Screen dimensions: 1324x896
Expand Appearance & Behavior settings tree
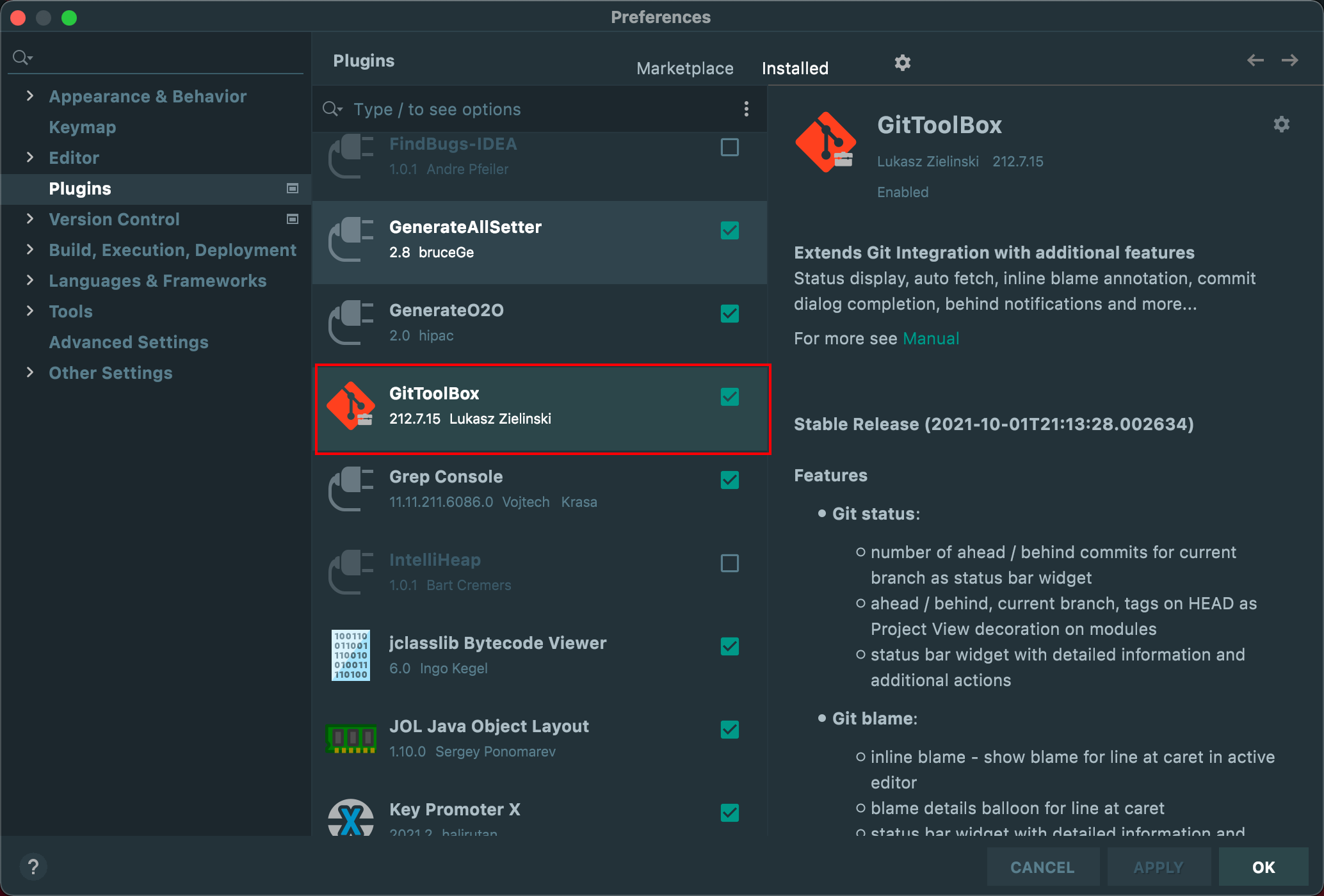(x=29, y=96)
